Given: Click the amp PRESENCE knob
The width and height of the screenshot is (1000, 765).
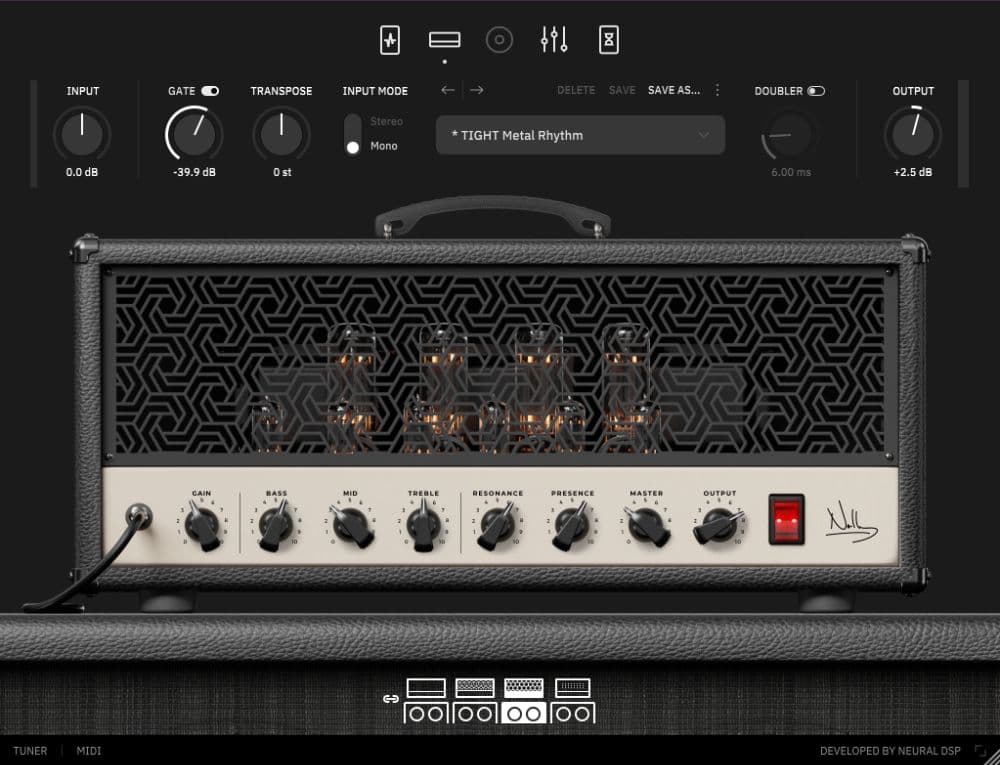Looking at the screenshot, I should [572, 526].
